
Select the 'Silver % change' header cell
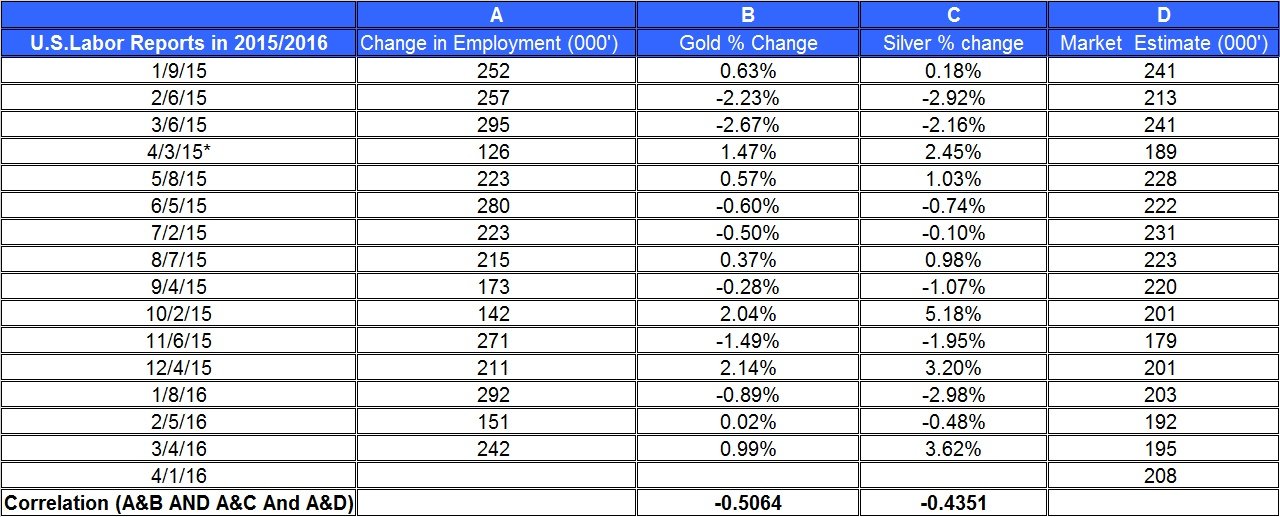[x=953, y=43]
